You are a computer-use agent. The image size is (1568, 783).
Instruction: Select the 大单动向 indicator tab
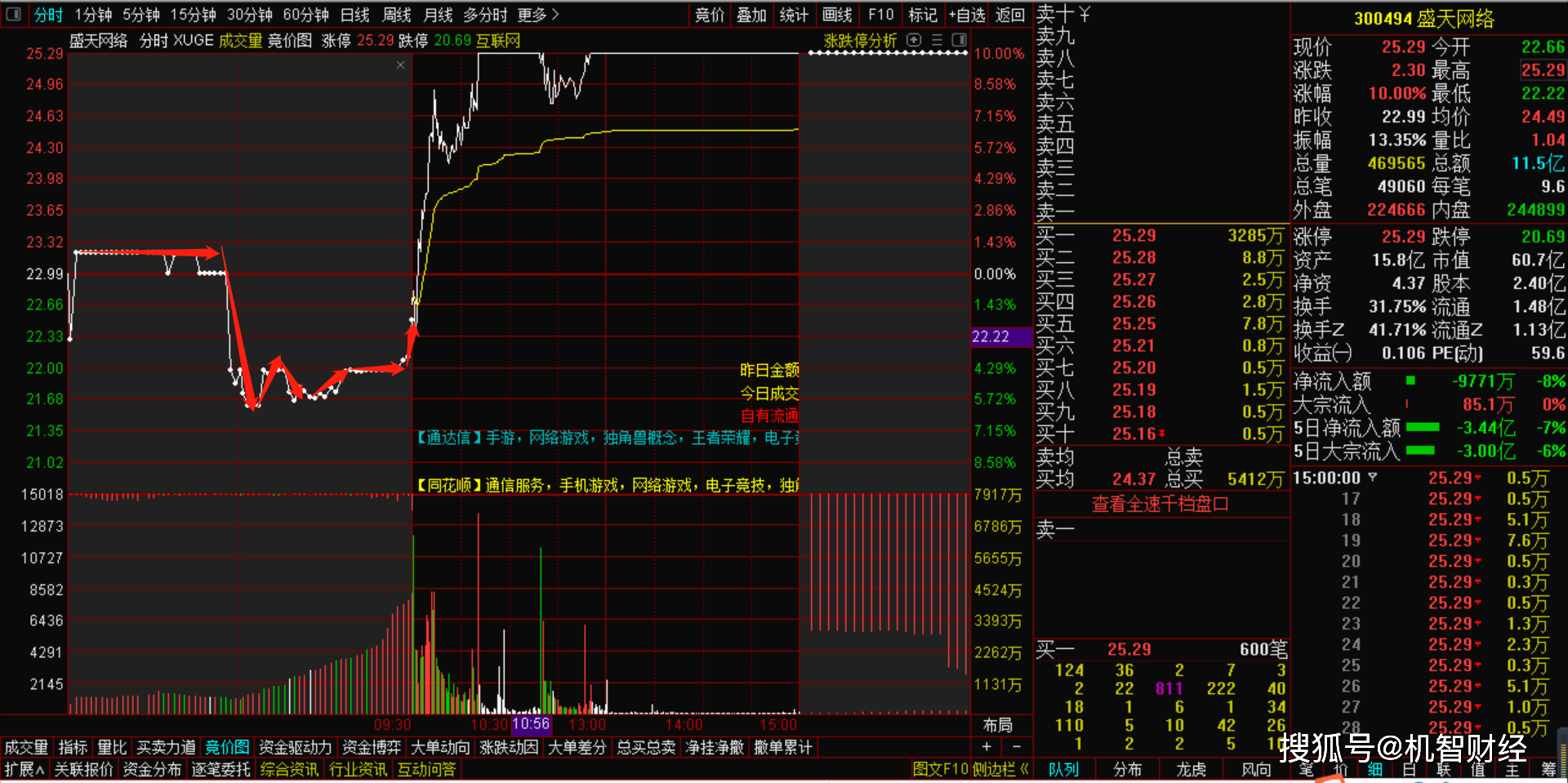[440, 747]
